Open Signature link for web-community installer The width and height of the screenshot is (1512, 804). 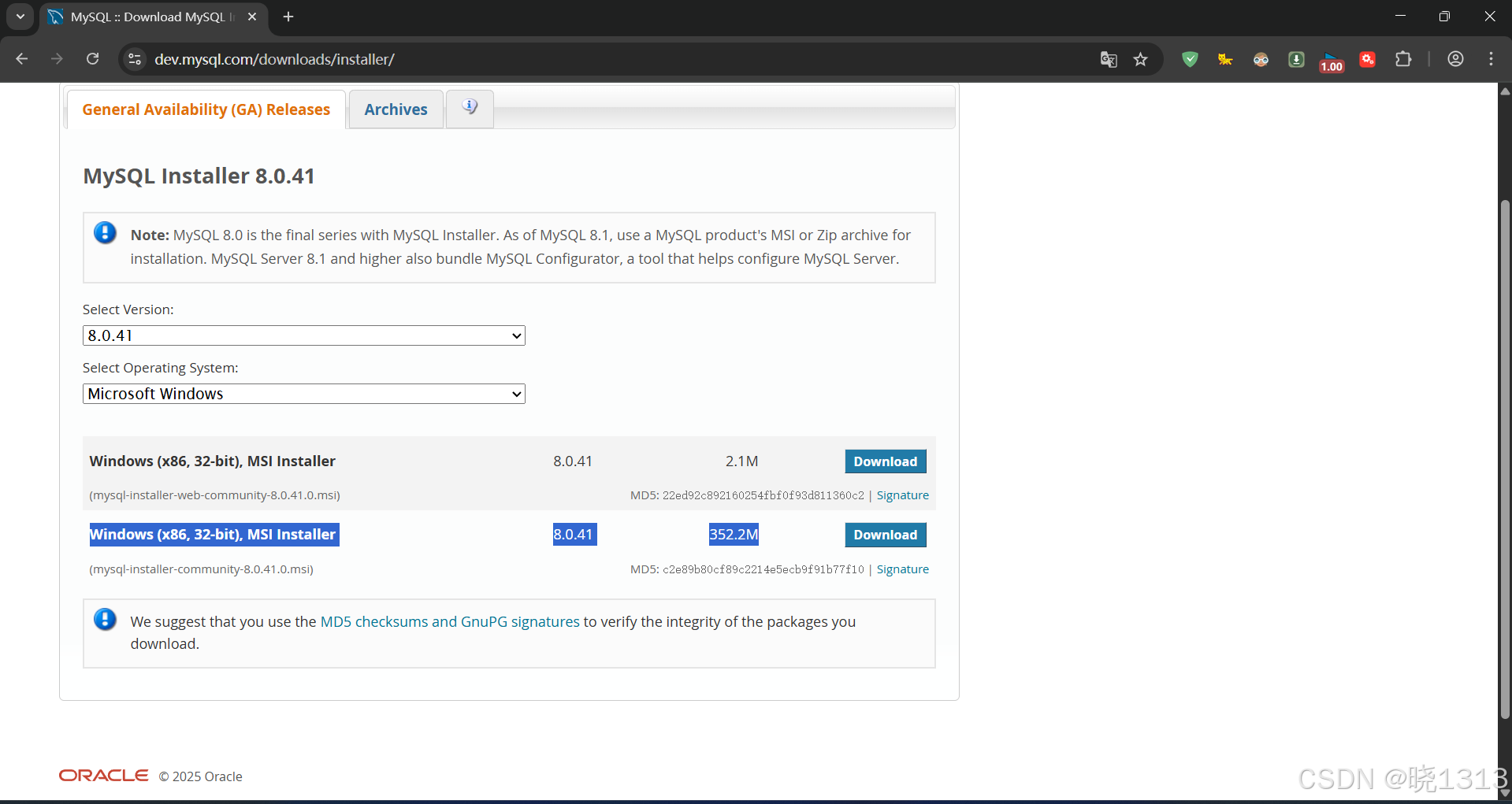[x=903, y=495]
